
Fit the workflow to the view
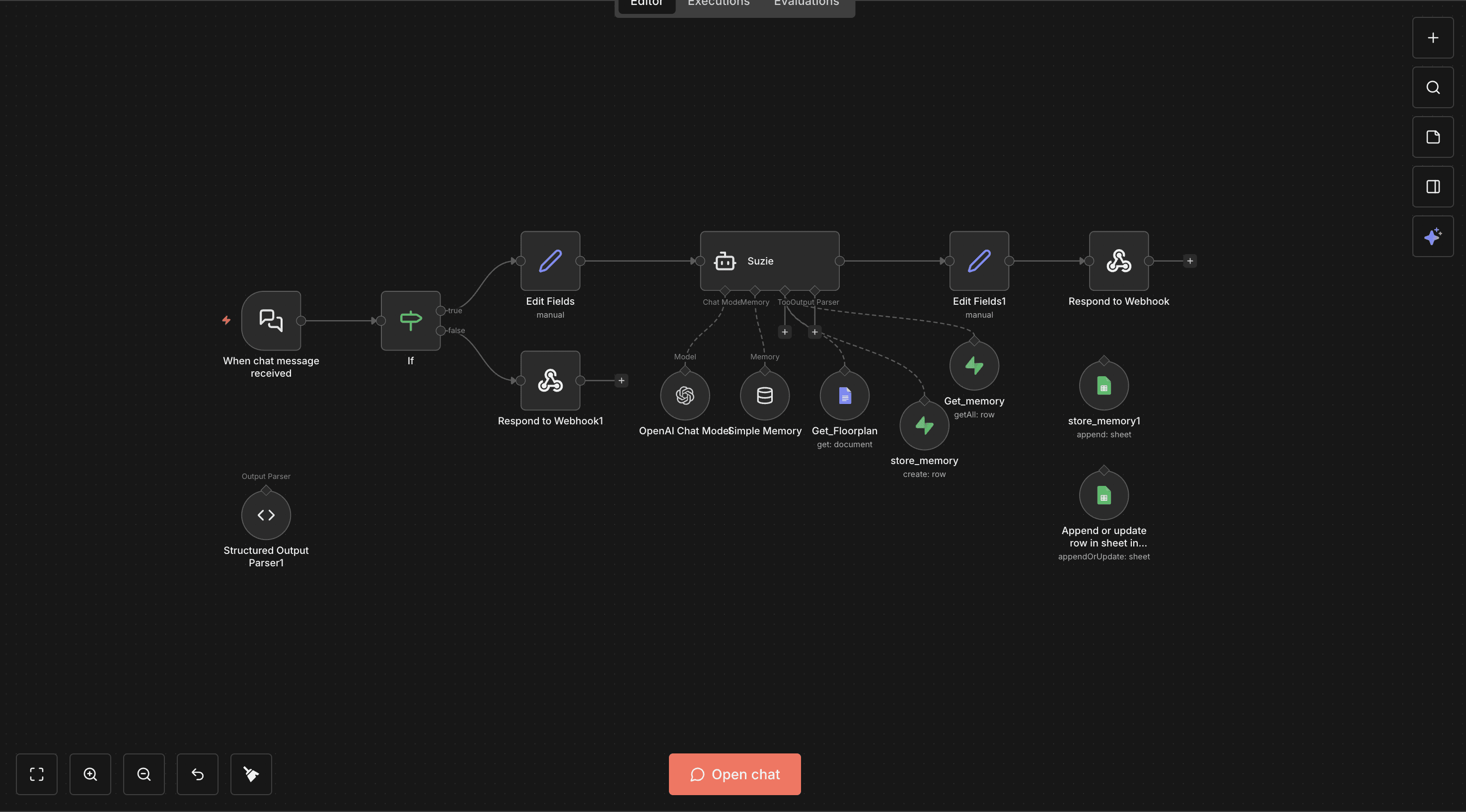36,774
